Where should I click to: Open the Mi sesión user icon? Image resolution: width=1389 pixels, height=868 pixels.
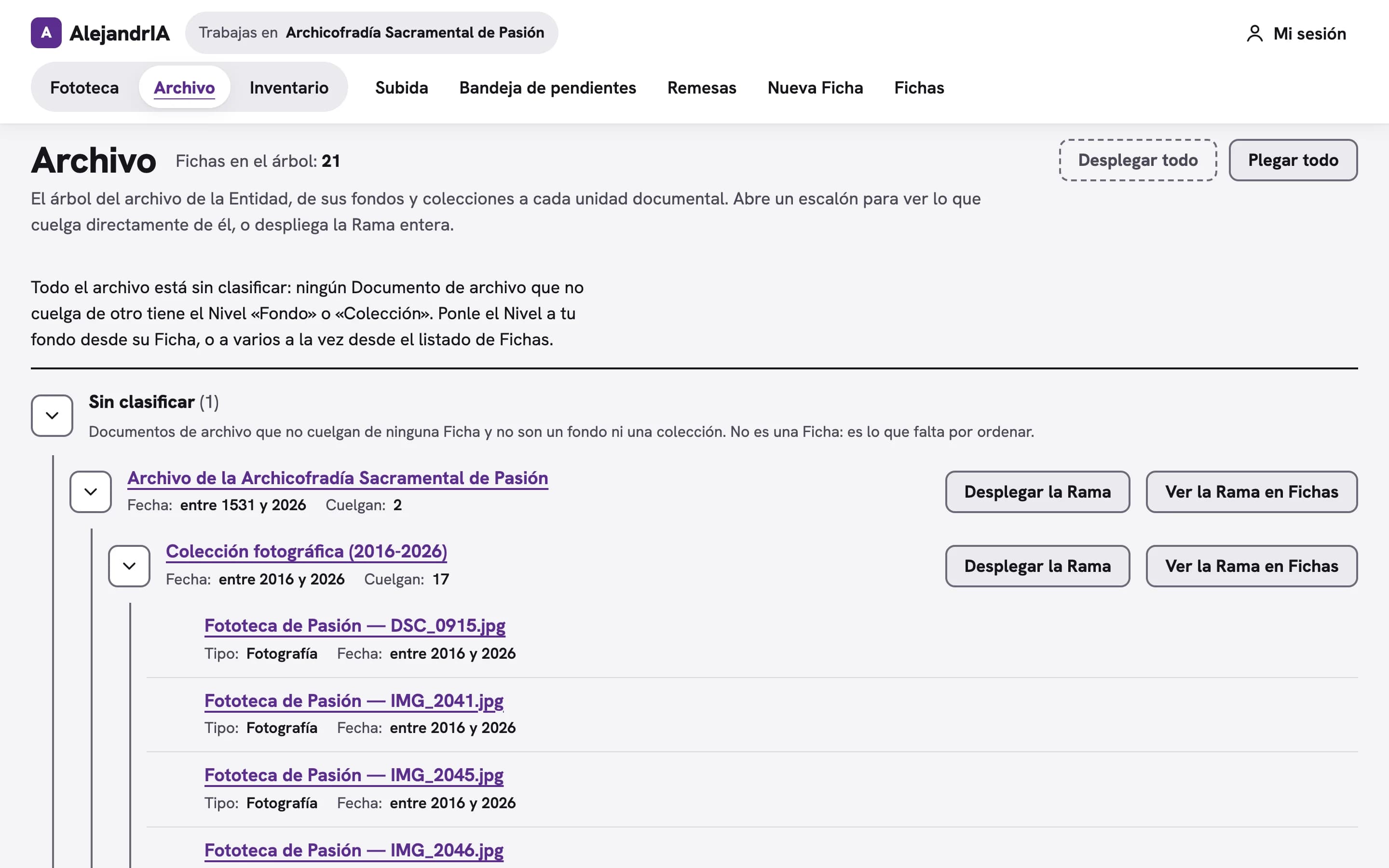click(1255, 33)
